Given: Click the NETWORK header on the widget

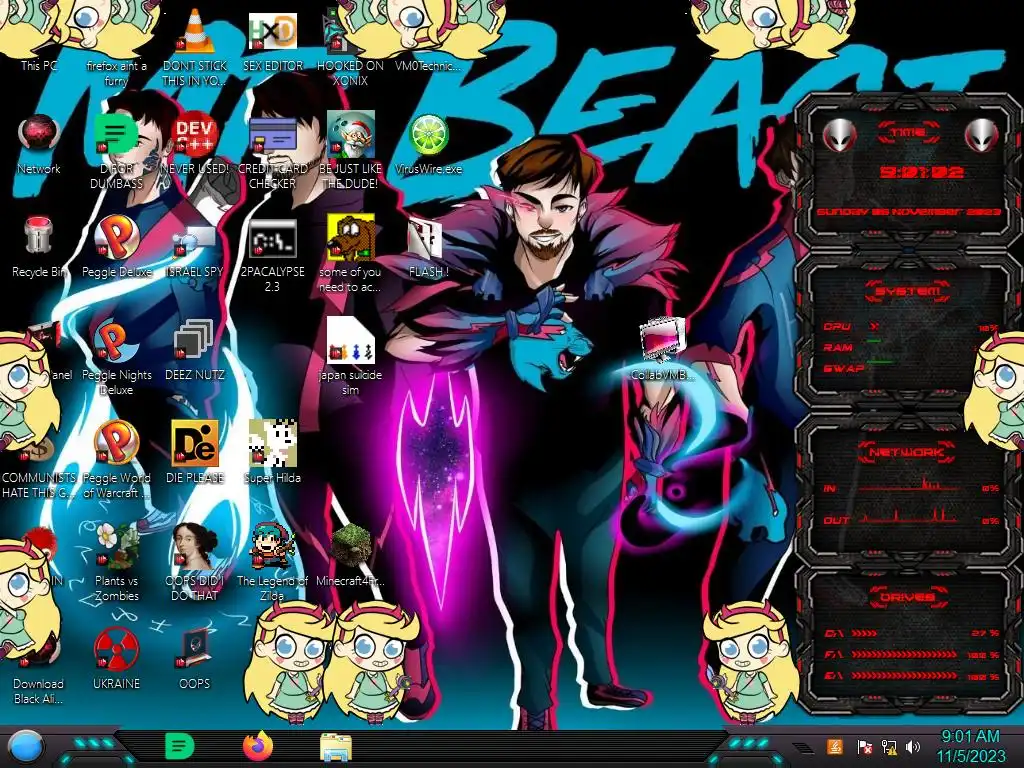Looking at the screenshot, I should coord(908,452).
